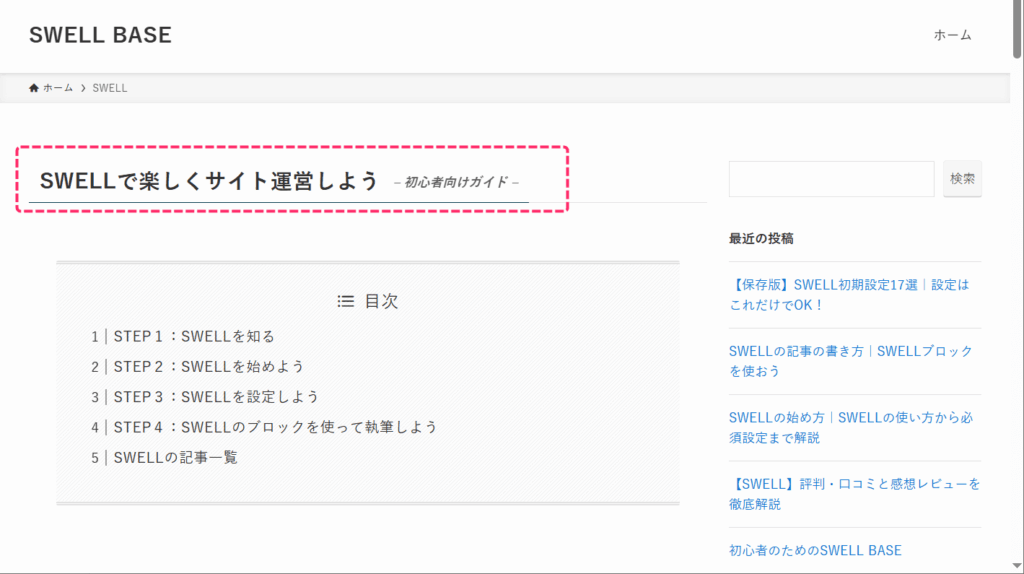Screen dimensions: 1024x574
Task: Click the 初心者向けガイド subtitle text
Action: tap(456, 182)
